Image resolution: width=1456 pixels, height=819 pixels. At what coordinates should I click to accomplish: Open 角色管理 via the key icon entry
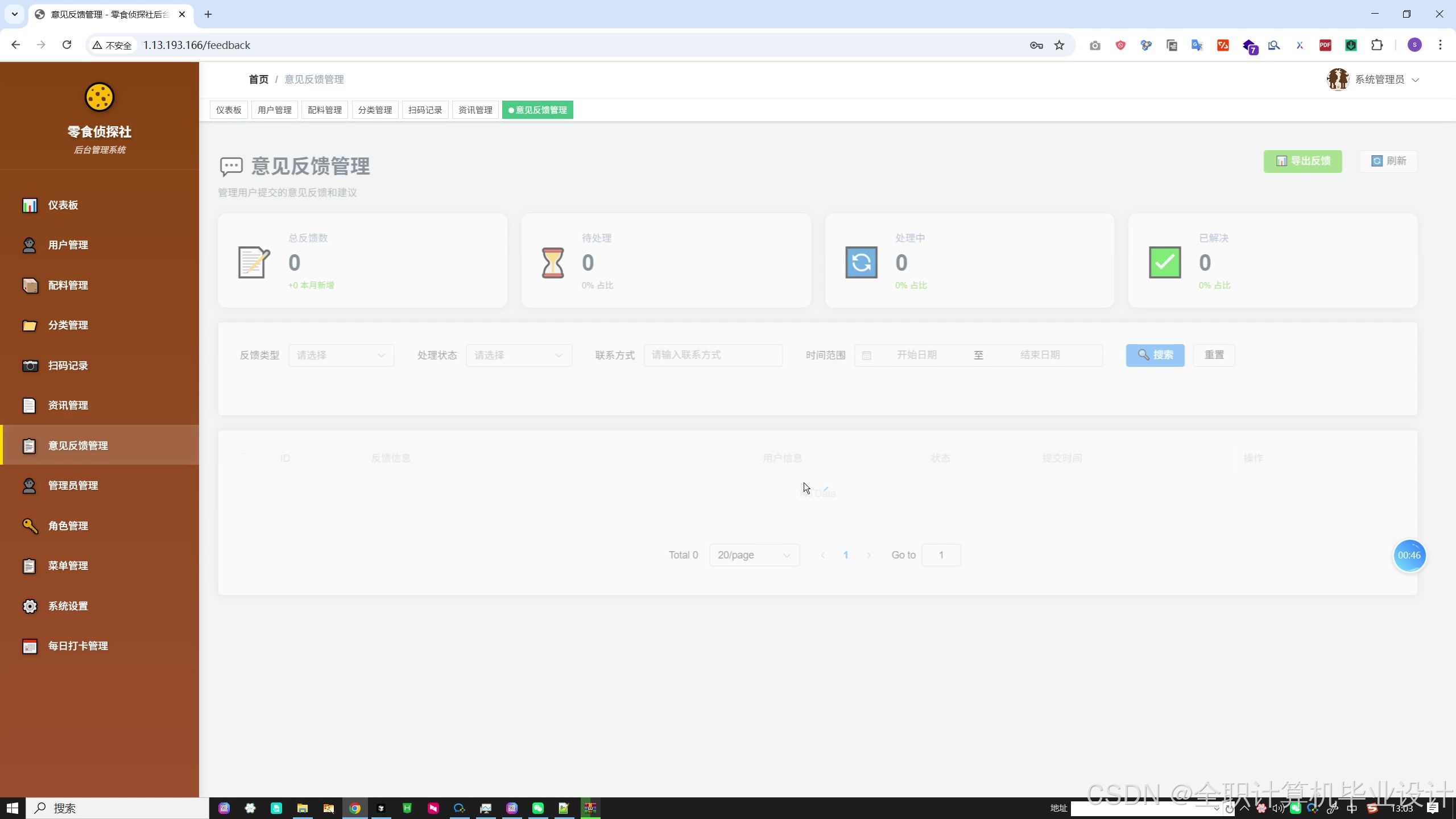pos(67,526)
